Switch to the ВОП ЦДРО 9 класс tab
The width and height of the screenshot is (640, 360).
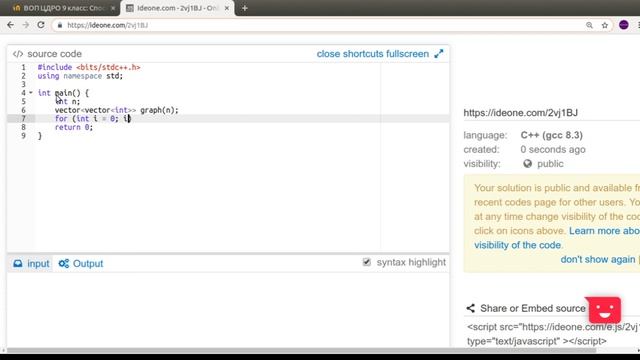[62, 8]
